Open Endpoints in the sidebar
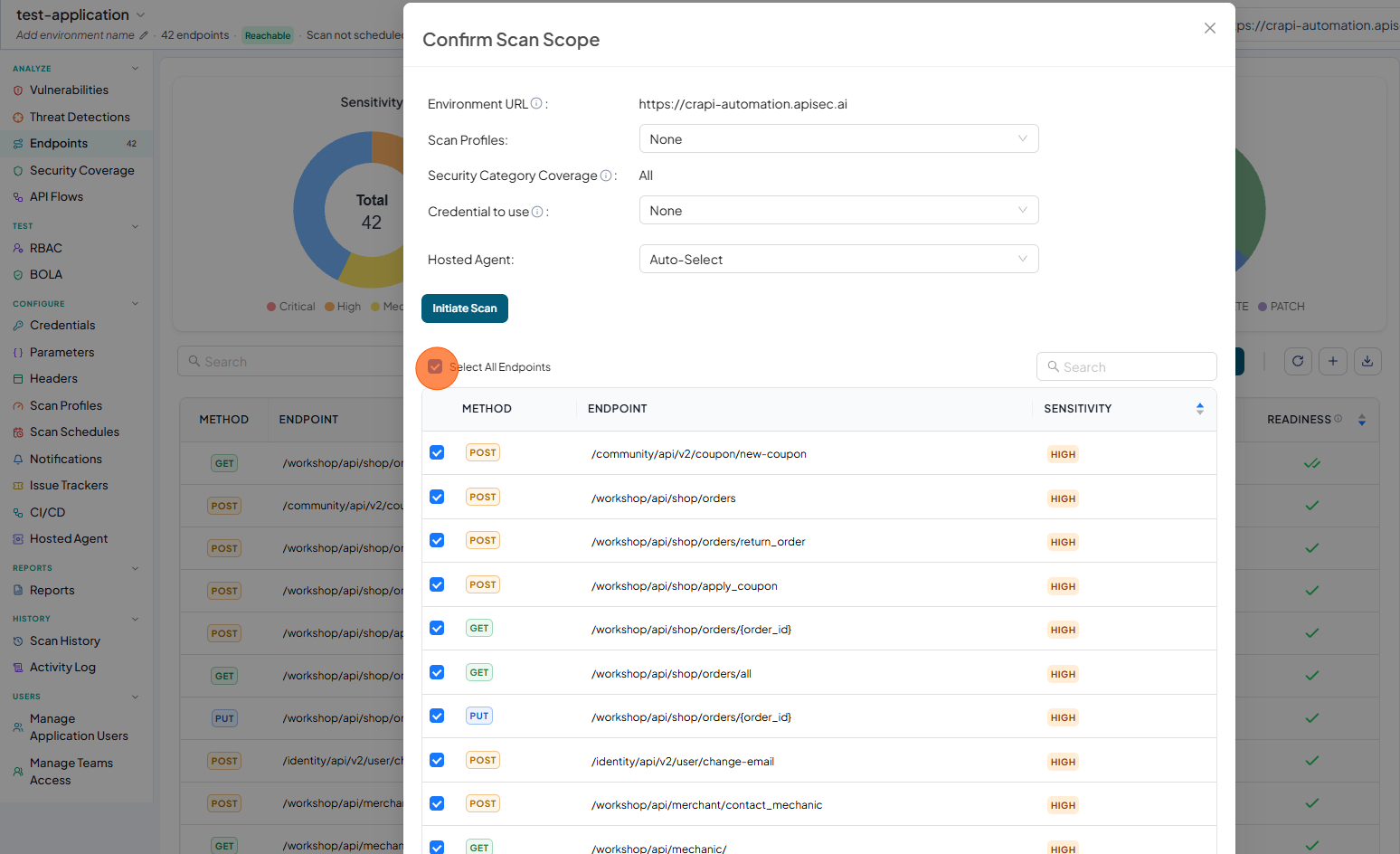Viewport: 1400px width, 854px height. click(76, 144)
